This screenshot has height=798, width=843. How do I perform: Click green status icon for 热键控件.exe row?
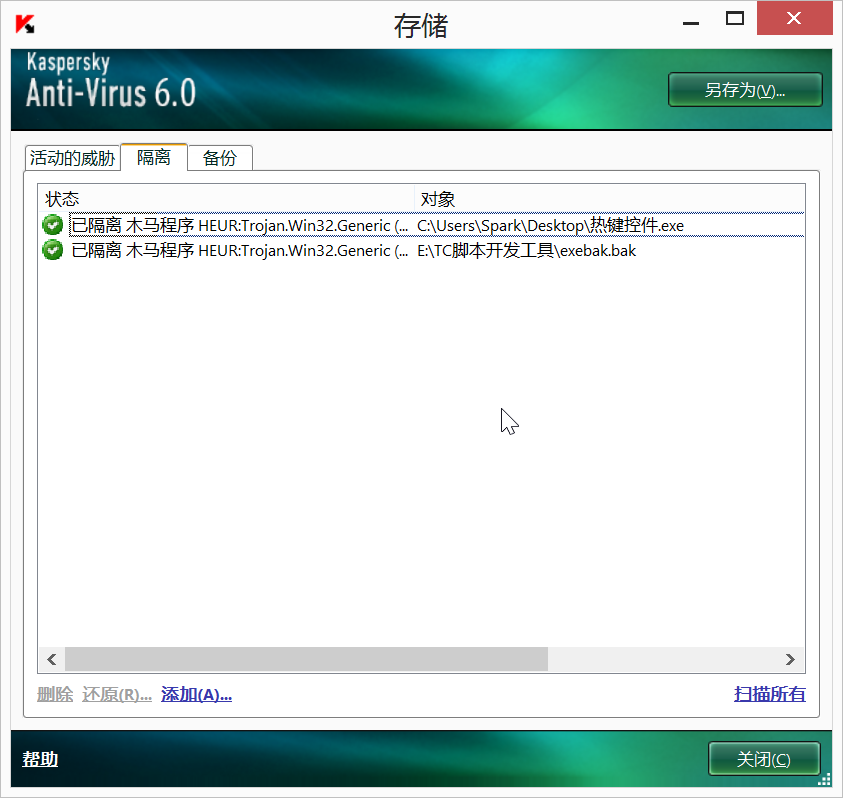(x=53, y=225)
